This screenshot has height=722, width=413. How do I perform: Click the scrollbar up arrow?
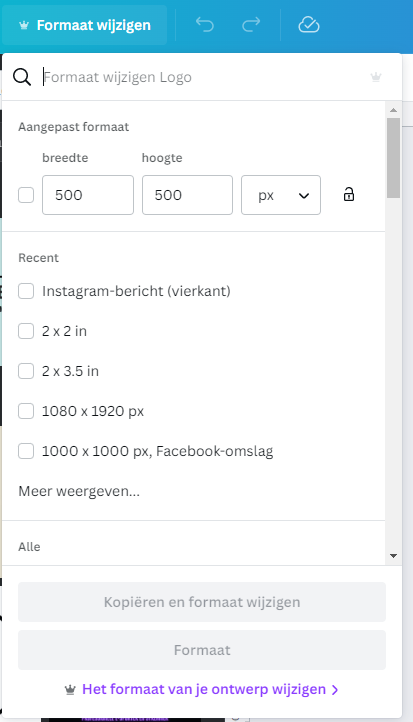pyautogui.click(x=393, y=110)
